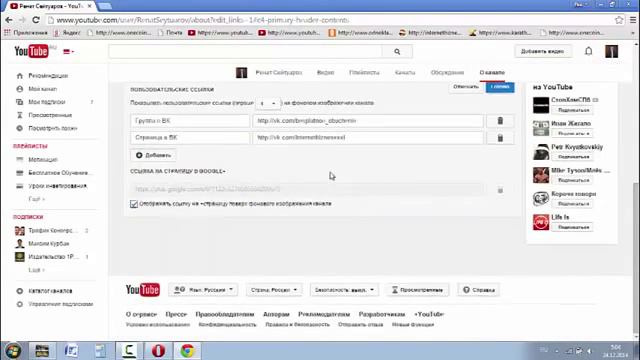Click the YouTube logo in header
Image resolution: width=640 pixels, height=360 pixels.
point(31,51)
